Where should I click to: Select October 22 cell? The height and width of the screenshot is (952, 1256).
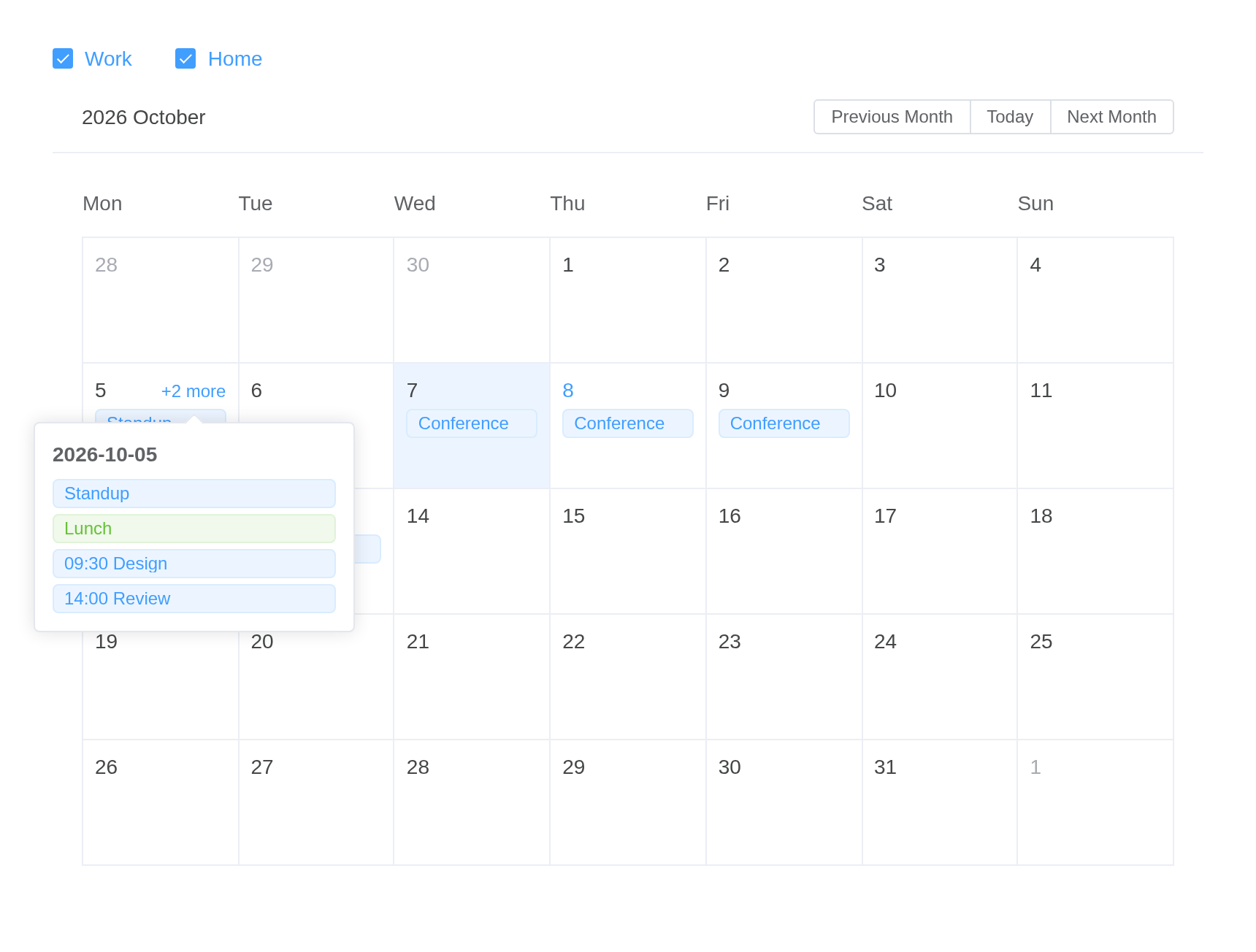point(628,677)
